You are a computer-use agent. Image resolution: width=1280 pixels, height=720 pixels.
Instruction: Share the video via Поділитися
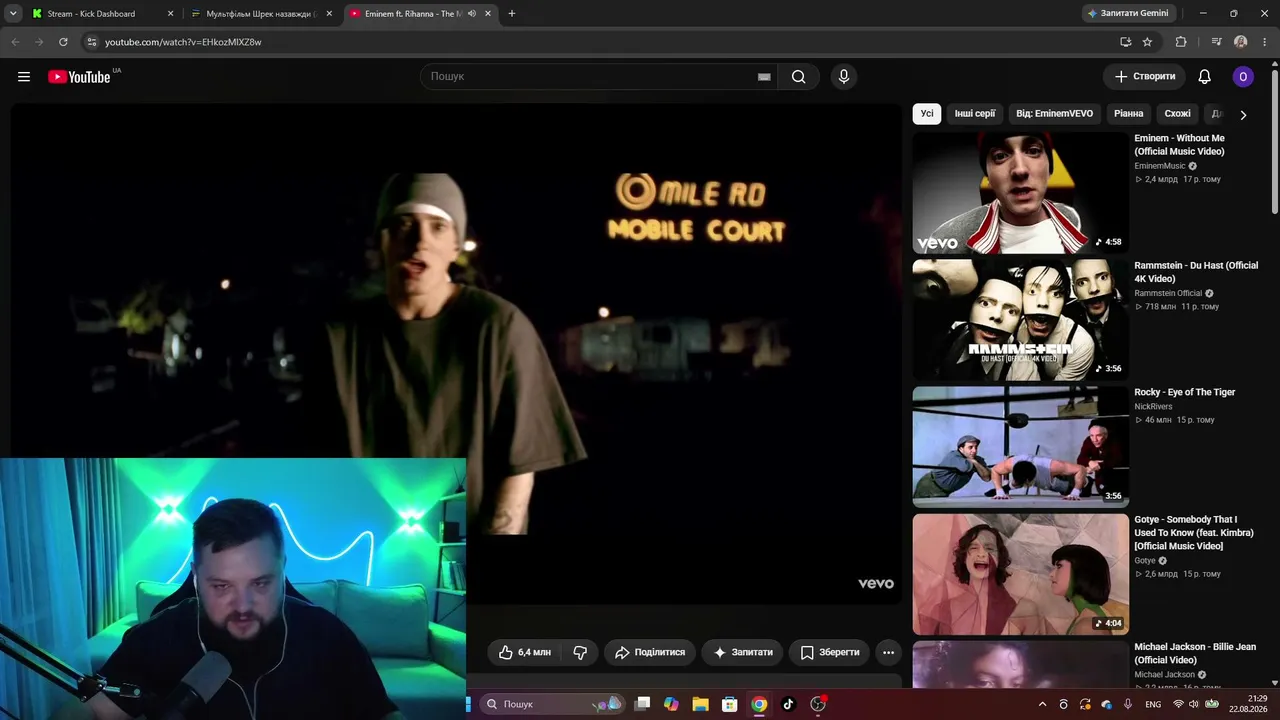coord(650,652)
